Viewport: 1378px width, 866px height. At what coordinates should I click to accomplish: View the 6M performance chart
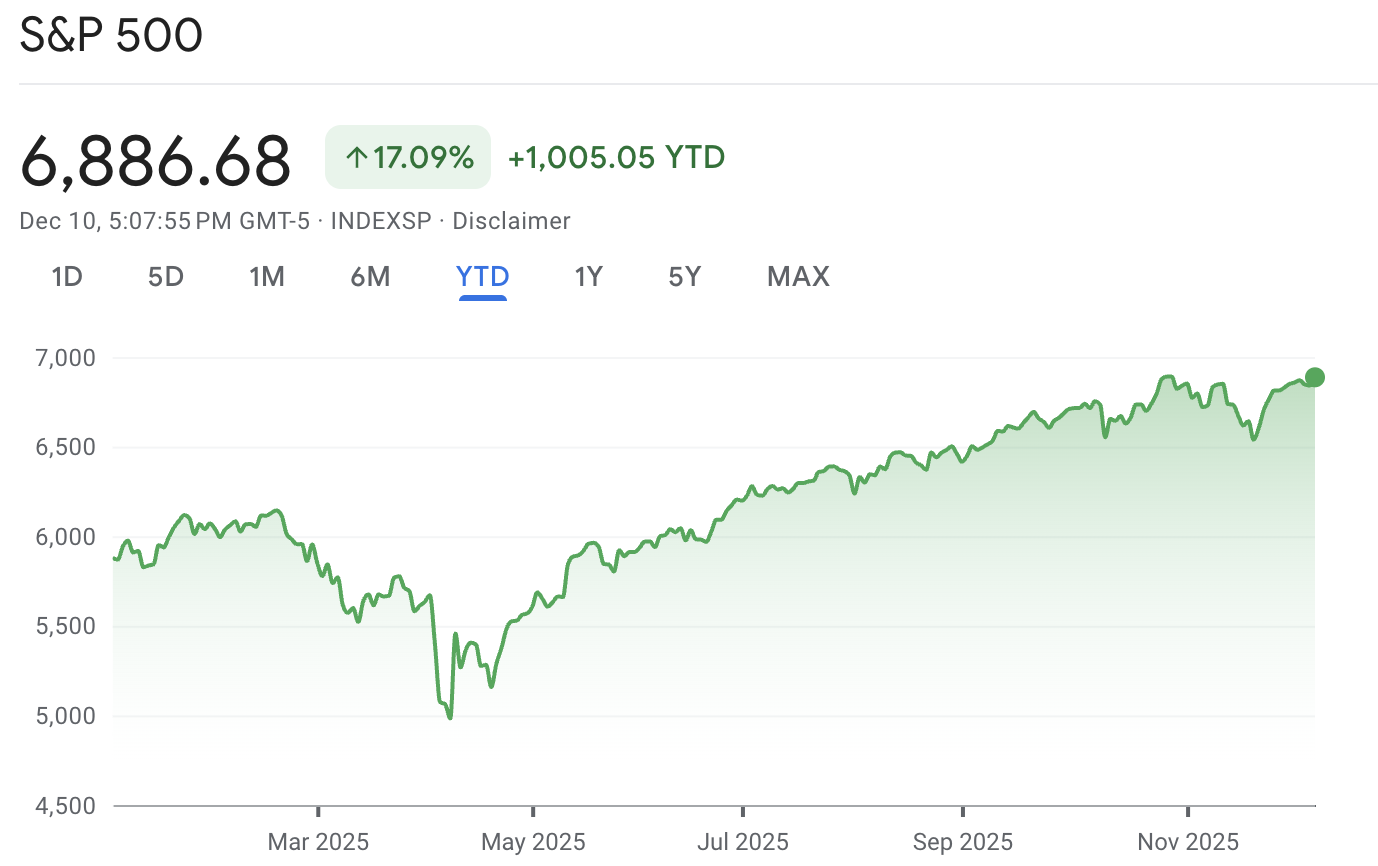coord(370,277)
